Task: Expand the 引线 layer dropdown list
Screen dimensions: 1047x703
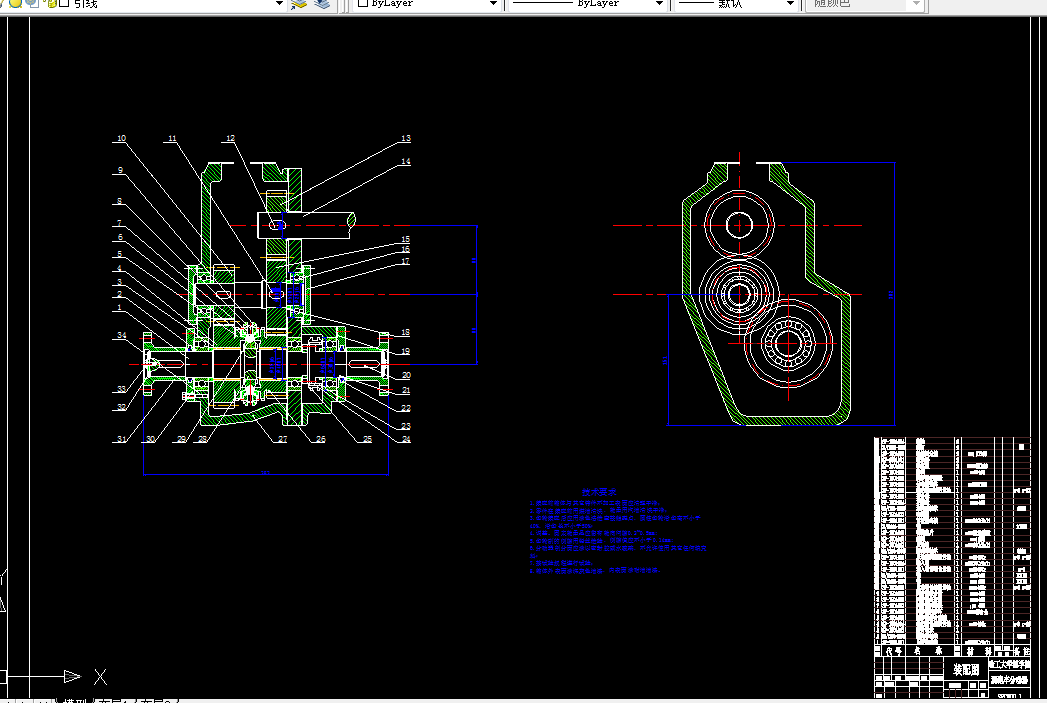Action: pos(279,4)
